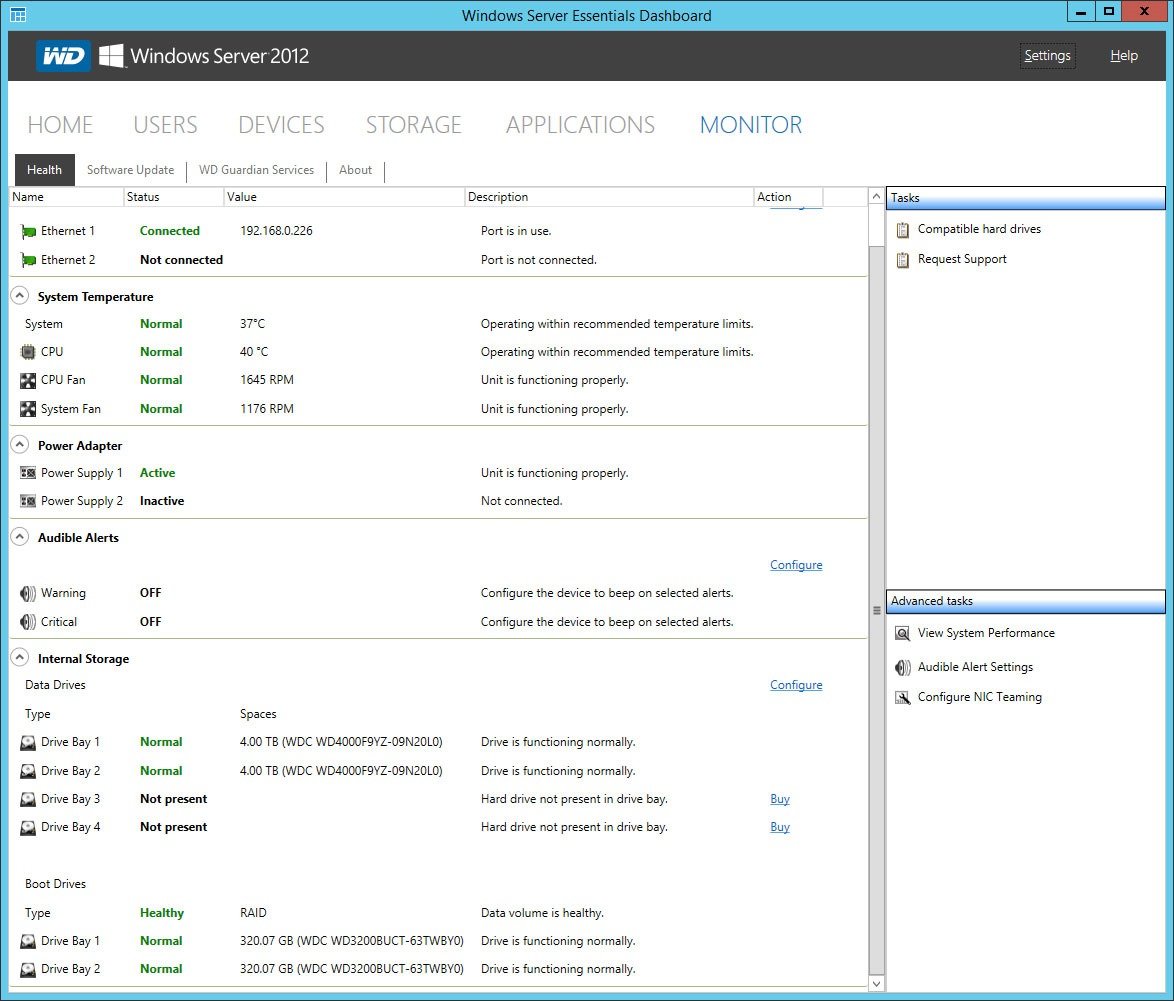This screenshot has height=1001, width=1174.
Task: Open the HOME section
Action: [60, 124]
